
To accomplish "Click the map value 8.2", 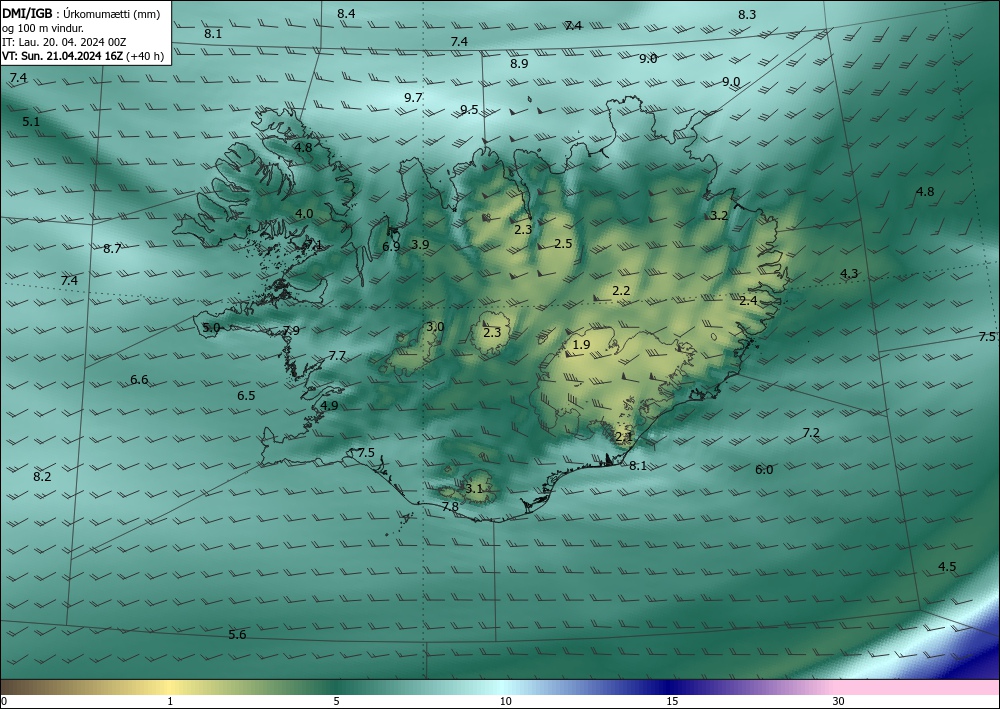I will pyautogui.click(x=42, y=476).
